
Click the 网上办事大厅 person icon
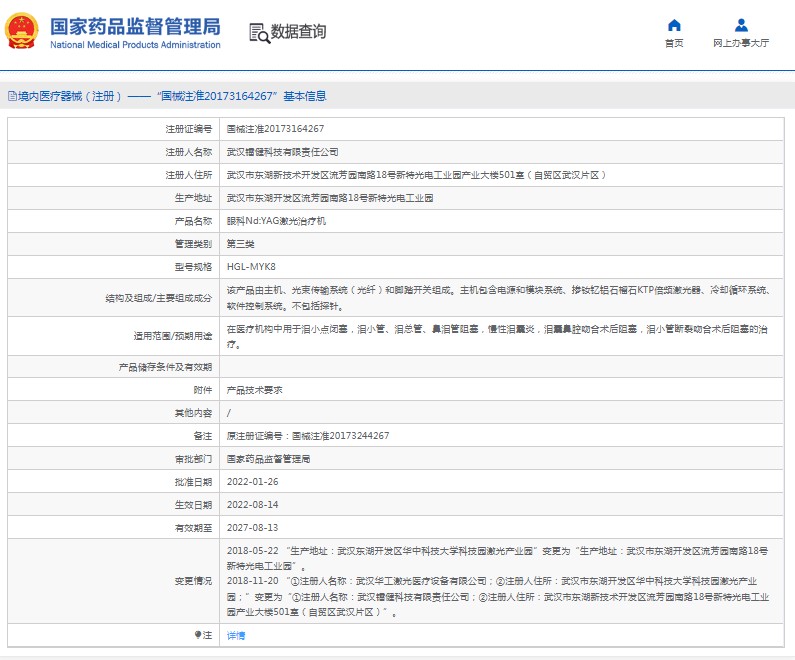(741, 25)
